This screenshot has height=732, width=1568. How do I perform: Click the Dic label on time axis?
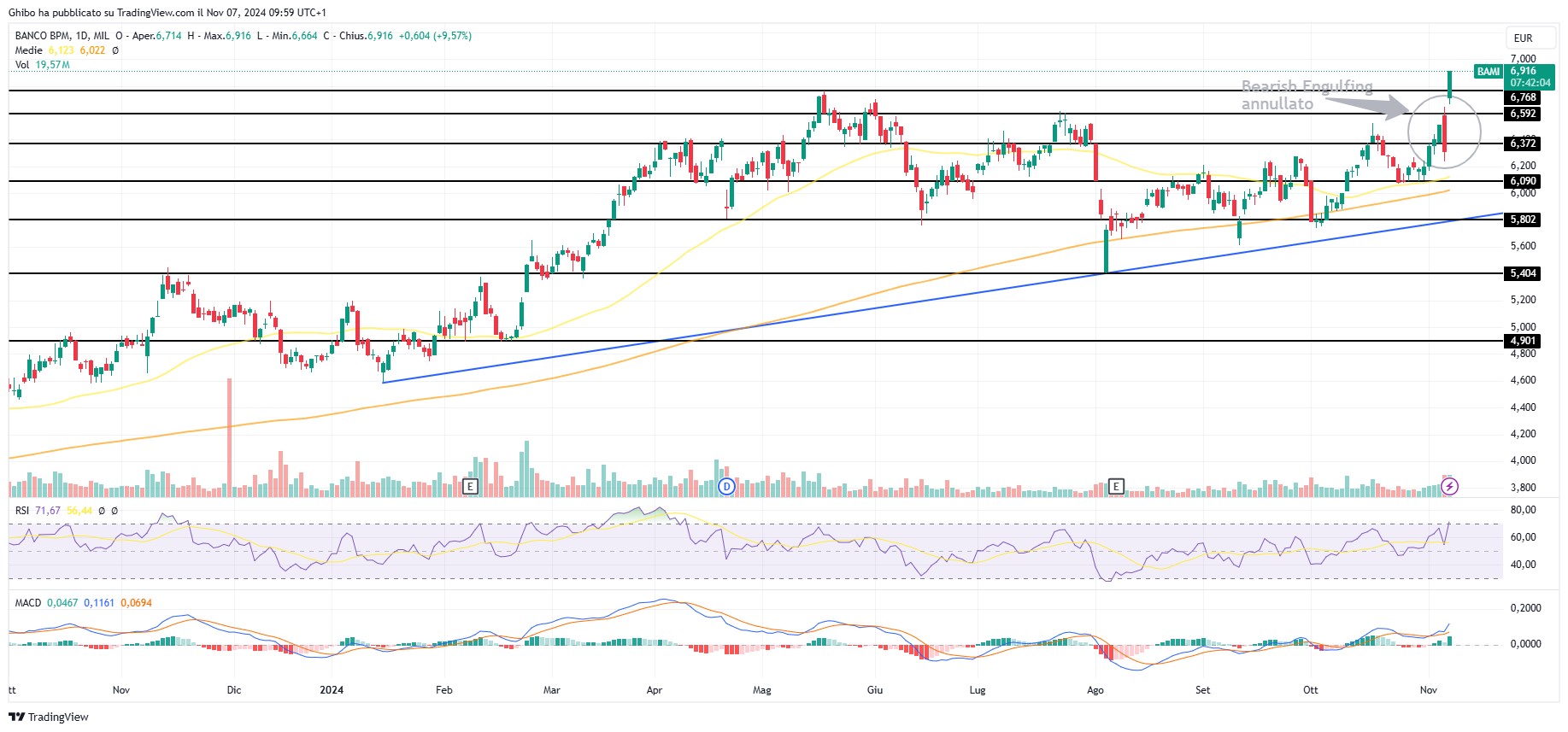[234, 690]
